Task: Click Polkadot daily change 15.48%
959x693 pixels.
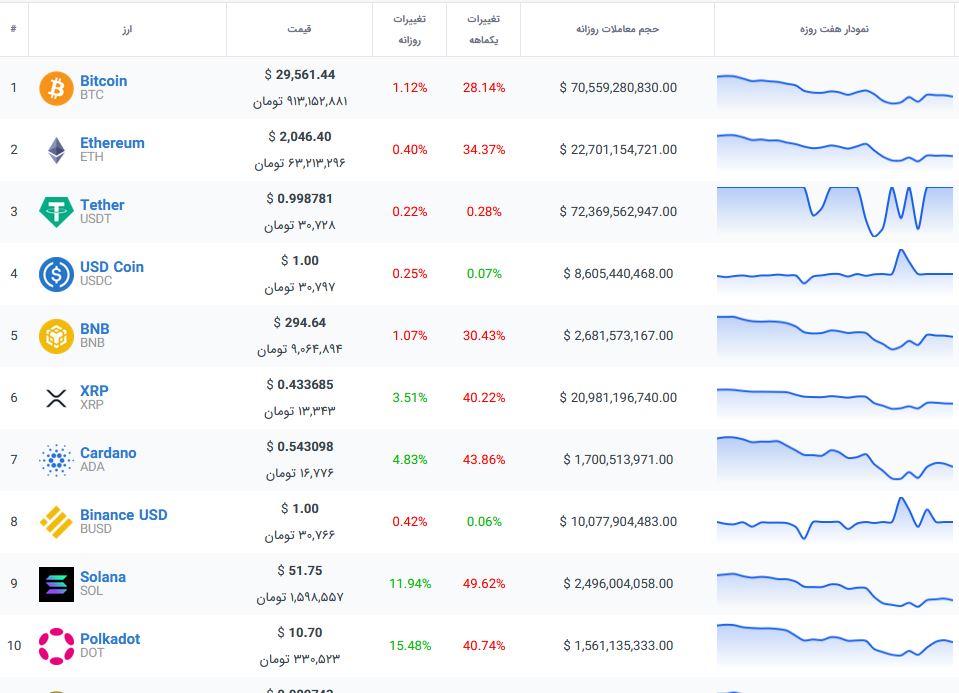Action: tap(410, 646)
